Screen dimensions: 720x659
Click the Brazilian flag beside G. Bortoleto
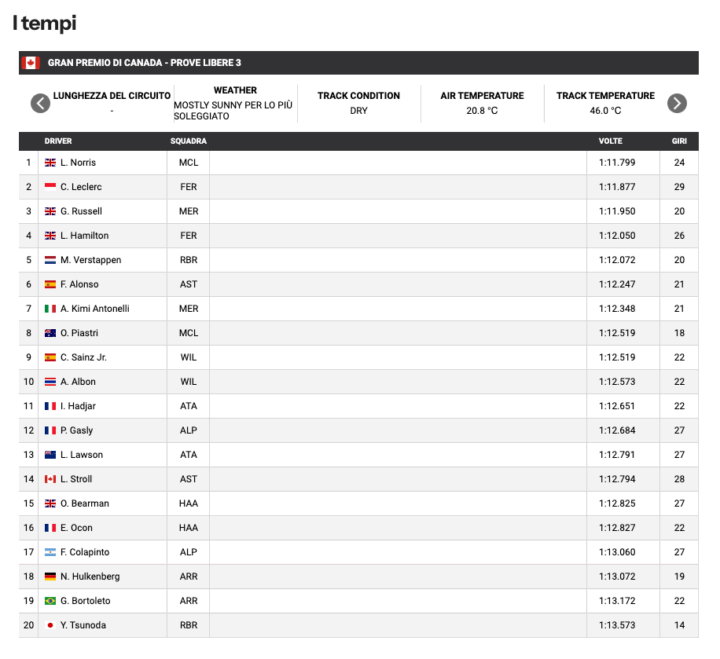tap(50, 601)
